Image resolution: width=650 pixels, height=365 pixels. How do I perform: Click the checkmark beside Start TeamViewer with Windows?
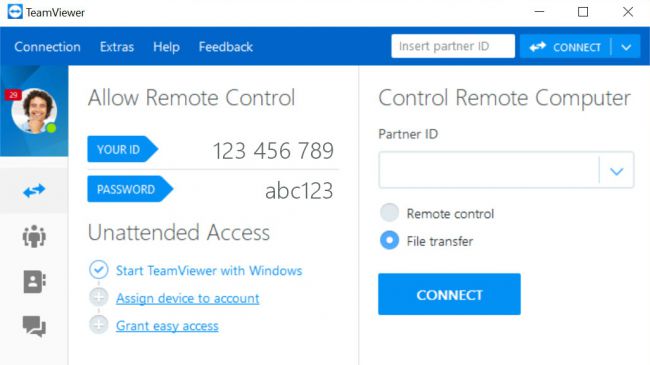coord(99,270)
